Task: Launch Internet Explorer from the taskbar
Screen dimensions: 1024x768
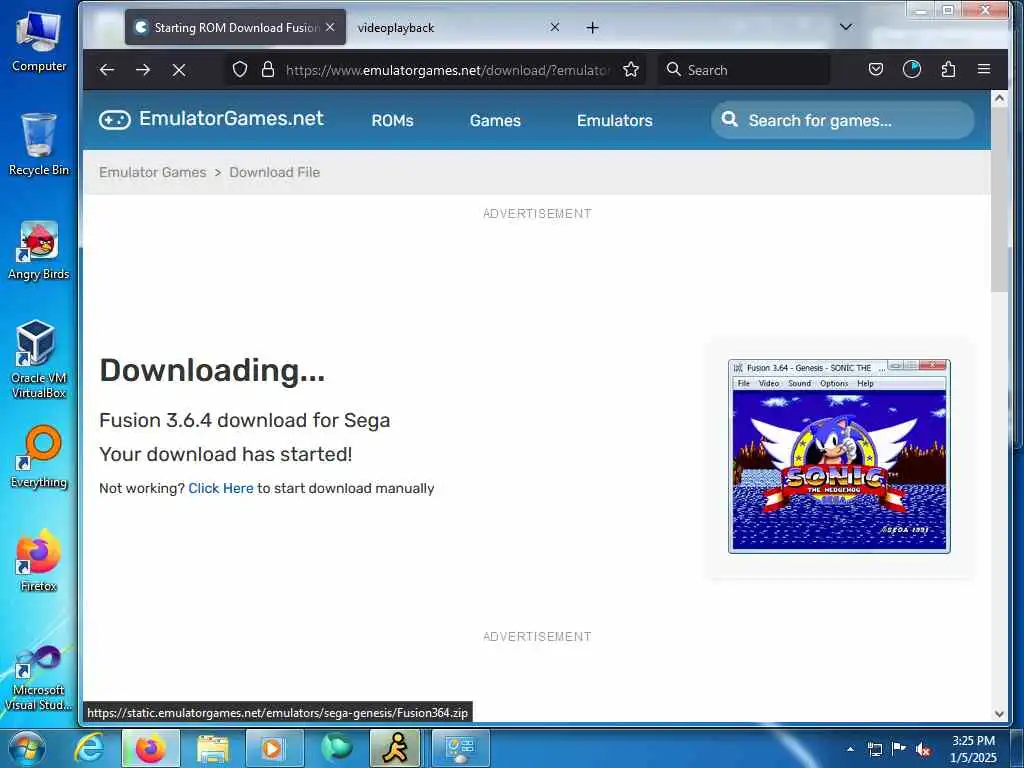Action: 89,748
